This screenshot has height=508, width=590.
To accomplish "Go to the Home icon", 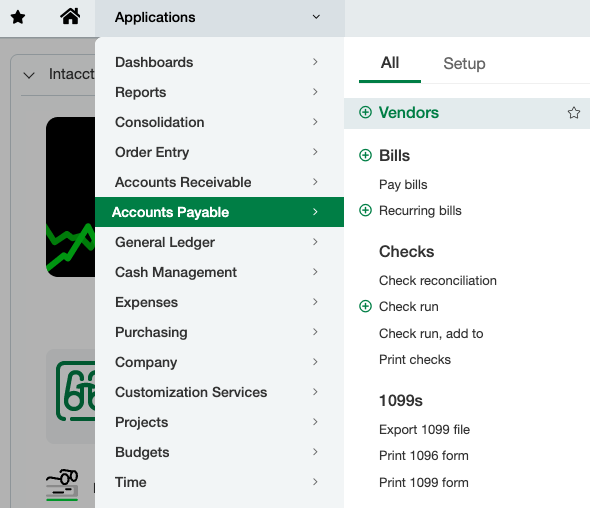I will coord(70,17).
